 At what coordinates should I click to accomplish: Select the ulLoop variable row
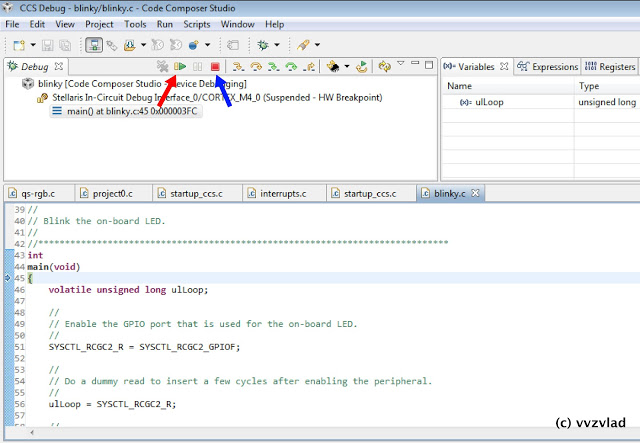pyautogui.click(x=541, y=102)
